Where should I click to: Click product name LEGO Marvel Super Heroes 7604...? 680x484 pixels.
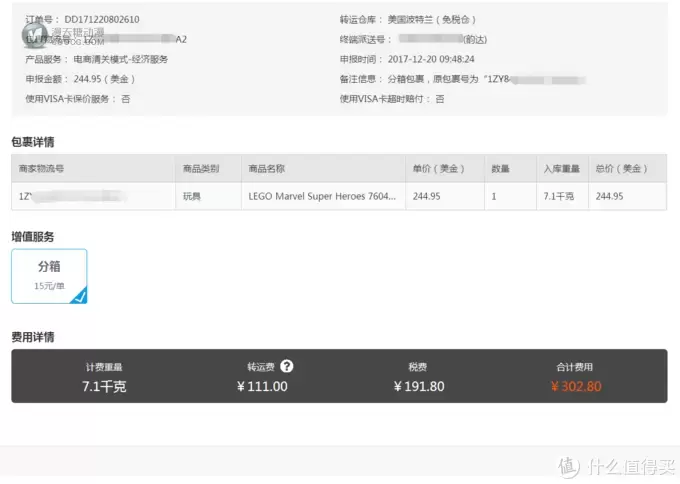(322, 196)
